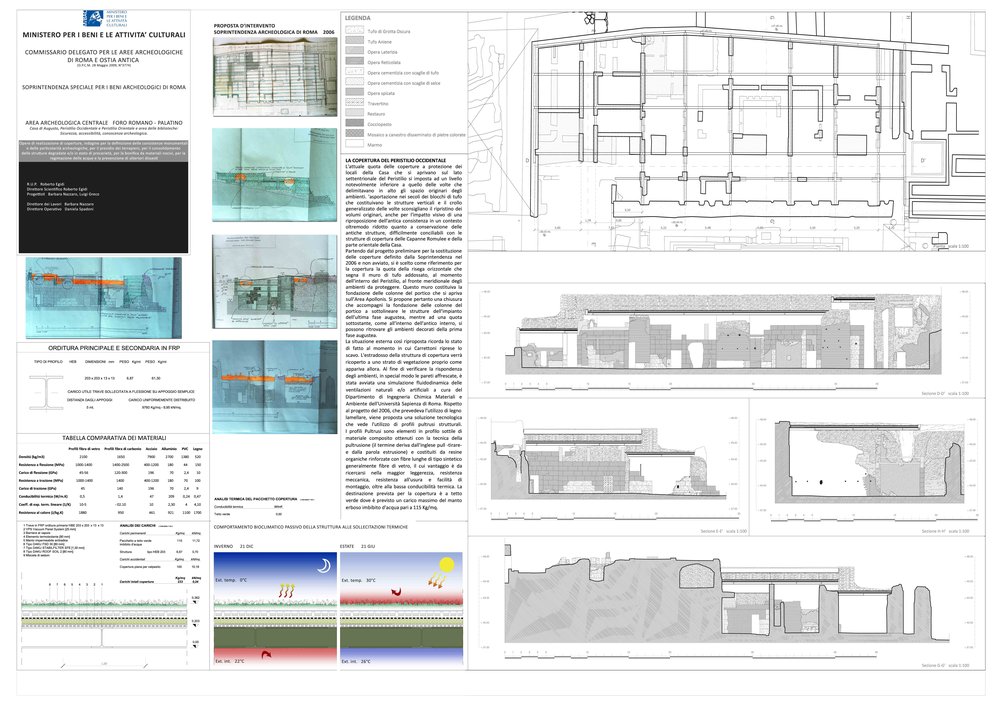Screen dimensions: 1000x706
Task: Click 'Direttore Operativo Daniela Spadoni' line
Action: pos(60,209)
